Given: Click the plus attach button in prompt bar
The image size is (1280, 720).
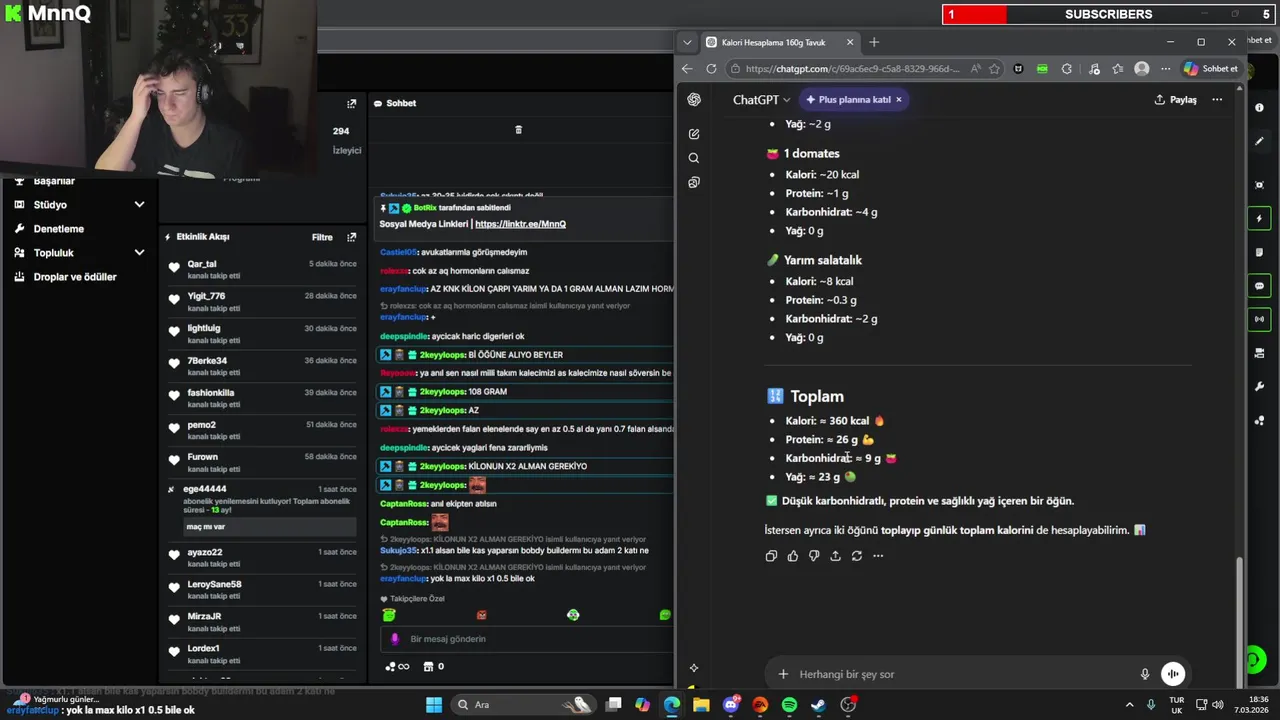Looking at the screenshot, I should click(x=783, y=674).
